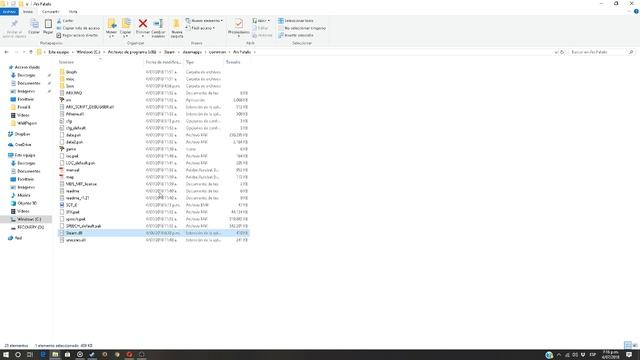Sort by the Nombre column header
640x360 pixels.
pyautogui.click(x=100, y=62)
